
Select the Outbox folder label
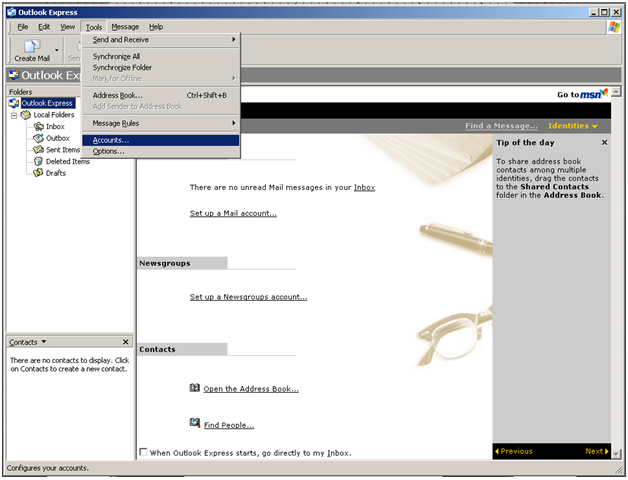58,138
